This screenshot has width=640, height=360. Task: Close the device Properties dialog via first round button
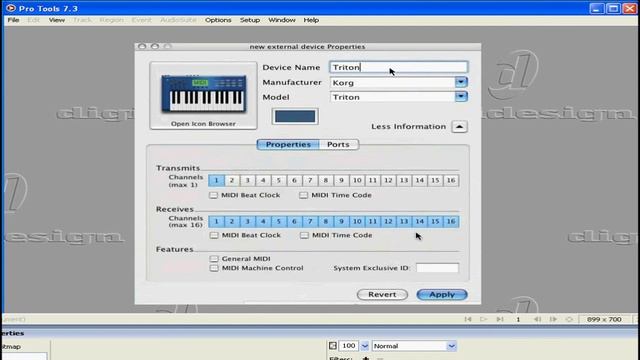tap(142, 47)
